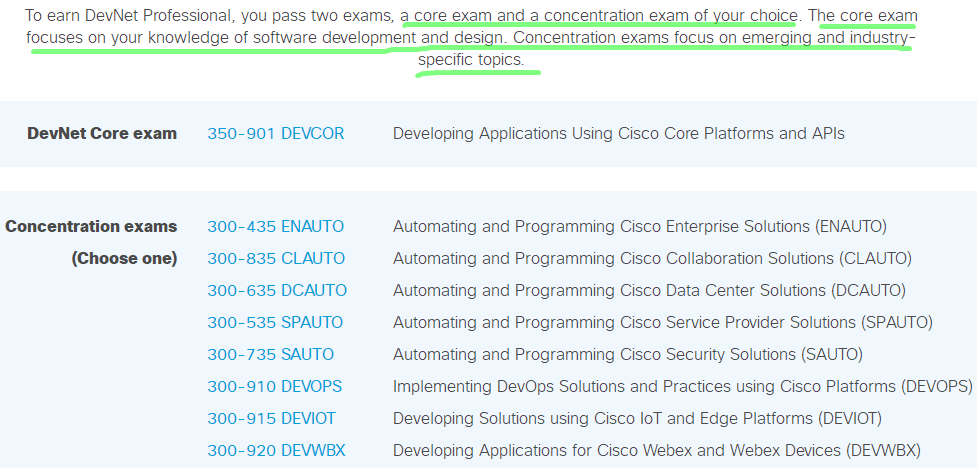977x468 pixels.
Task: Open the 300-920 DEVWBX exam link
Action: pos(276,450)
